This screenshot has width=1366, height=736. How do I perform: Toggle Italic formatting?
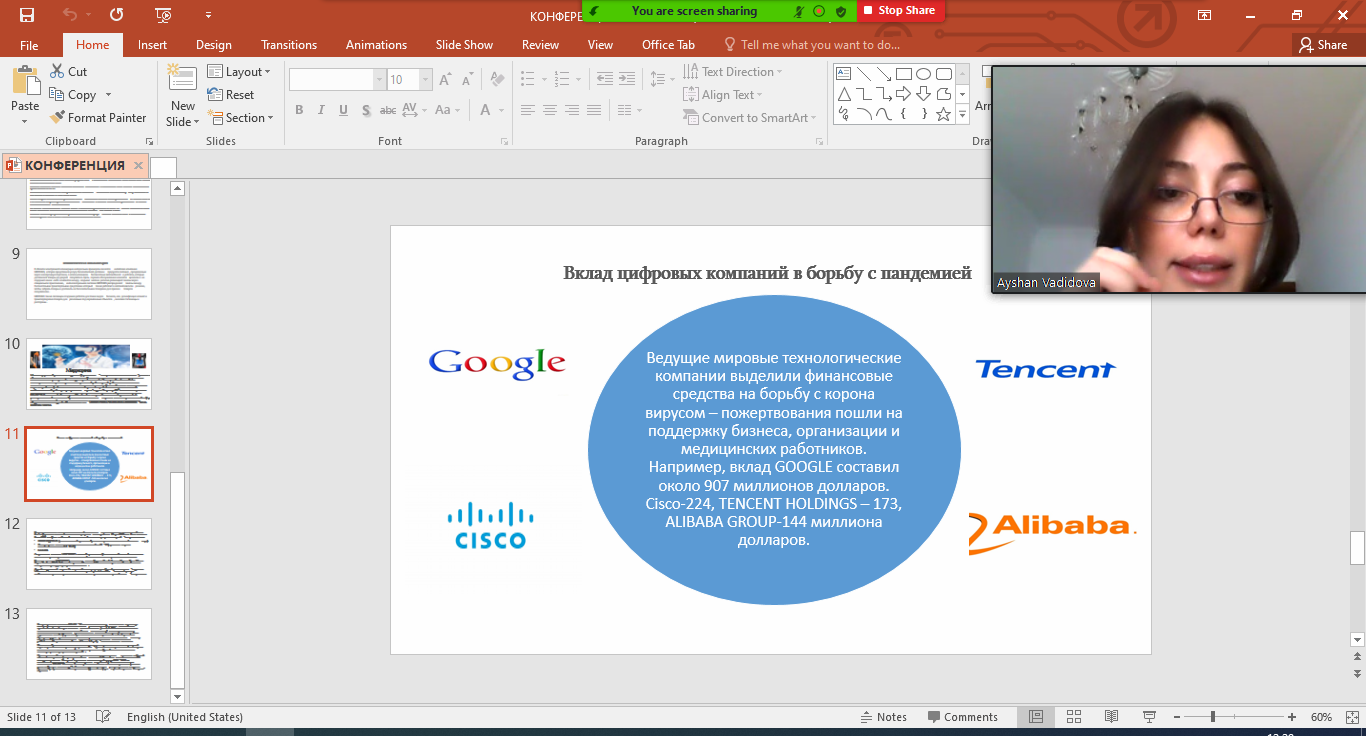(x=322, y=110)
